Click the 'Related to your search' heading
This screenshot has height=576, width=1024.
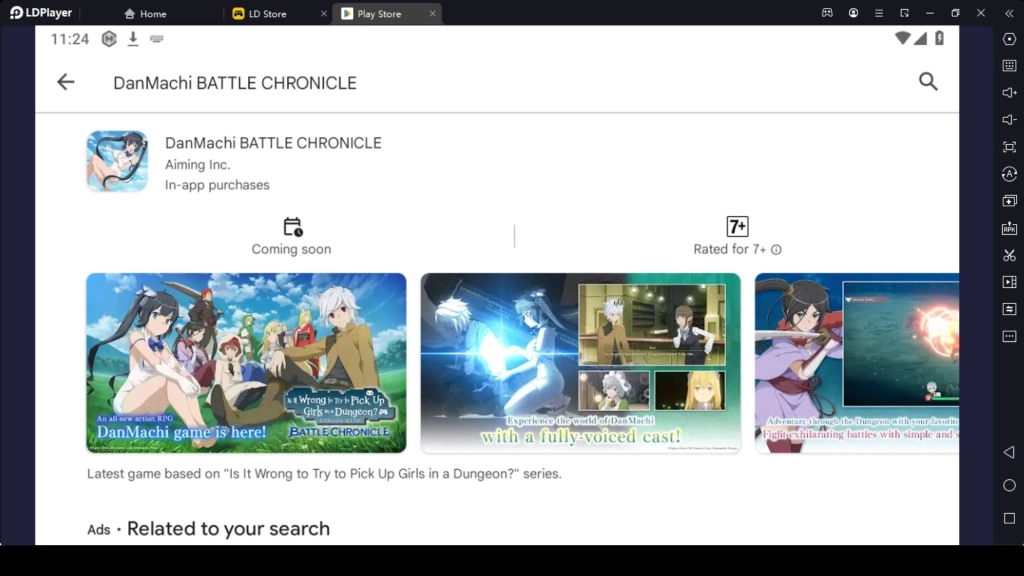pyautogui.click(x=228, y=528)
